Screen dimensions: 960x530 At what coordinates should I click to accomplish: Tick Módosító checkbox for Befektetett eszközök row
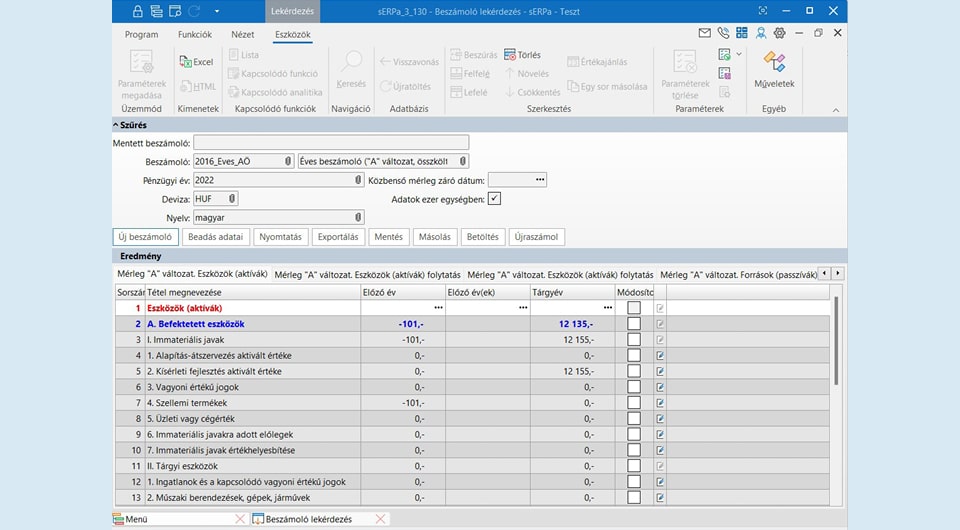click(x=634, y=324)
